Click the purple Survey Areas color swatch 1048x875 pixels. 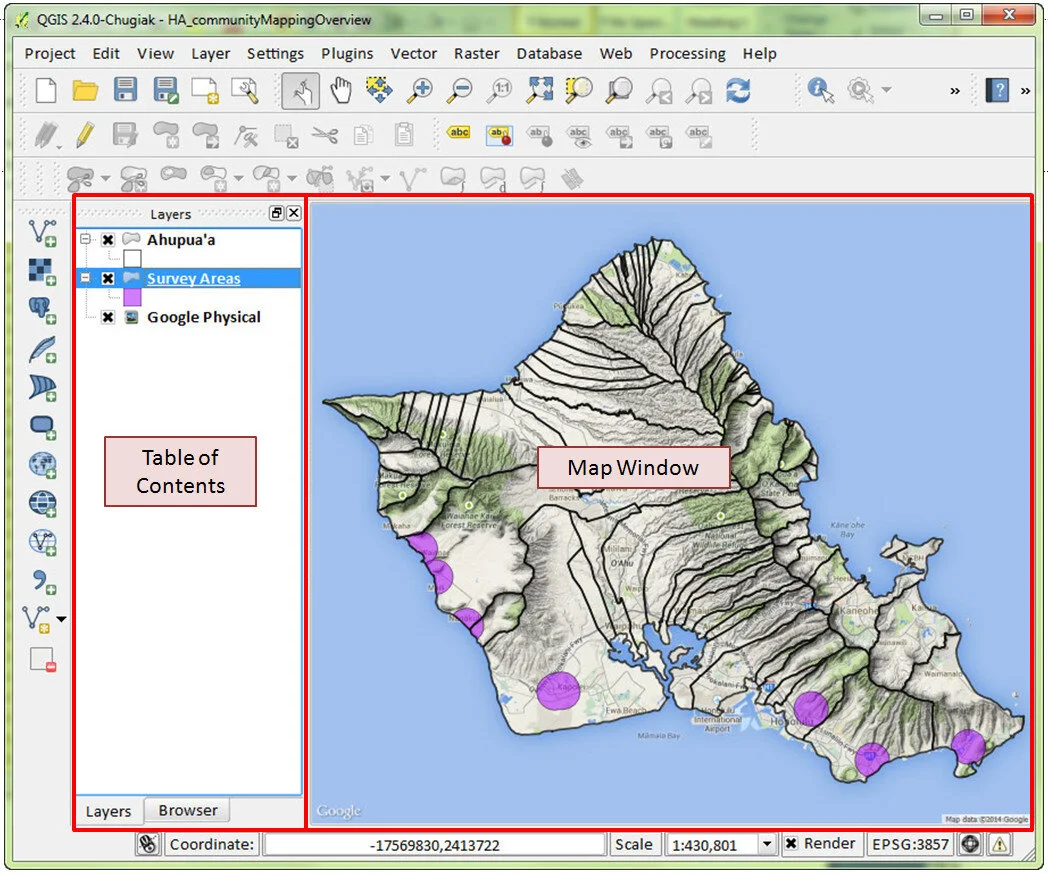[x=131, y=297]
